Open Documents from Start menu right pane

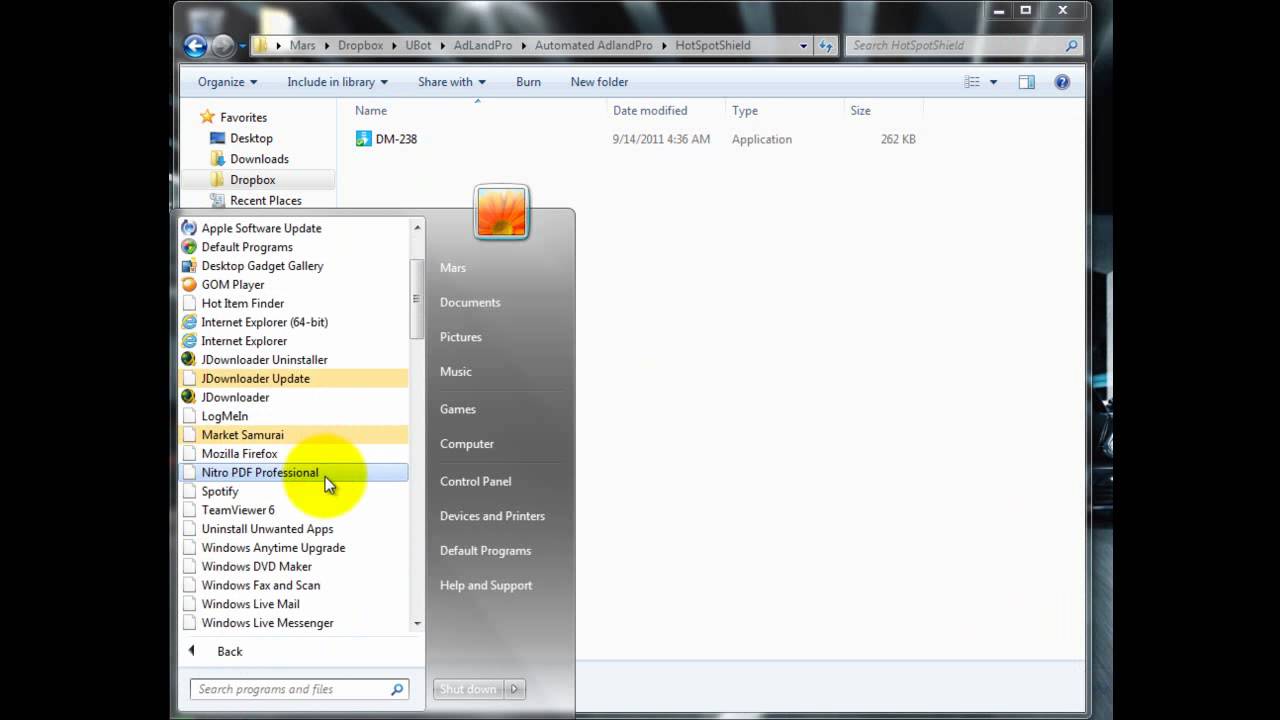pos(470,302)
